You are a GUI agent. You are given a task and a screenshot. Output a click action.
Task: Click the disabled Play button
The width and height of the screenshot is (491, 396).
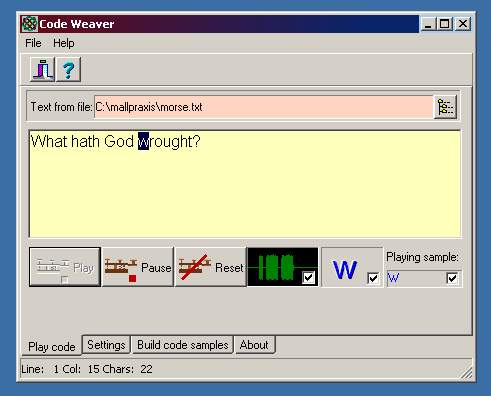tap(65, 267)
